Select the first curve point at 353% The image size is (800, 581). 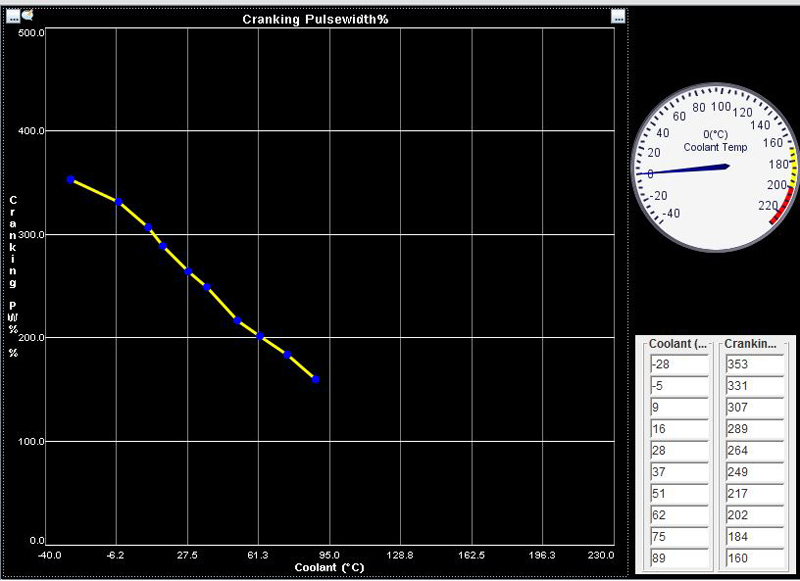(x=70, y=179)
